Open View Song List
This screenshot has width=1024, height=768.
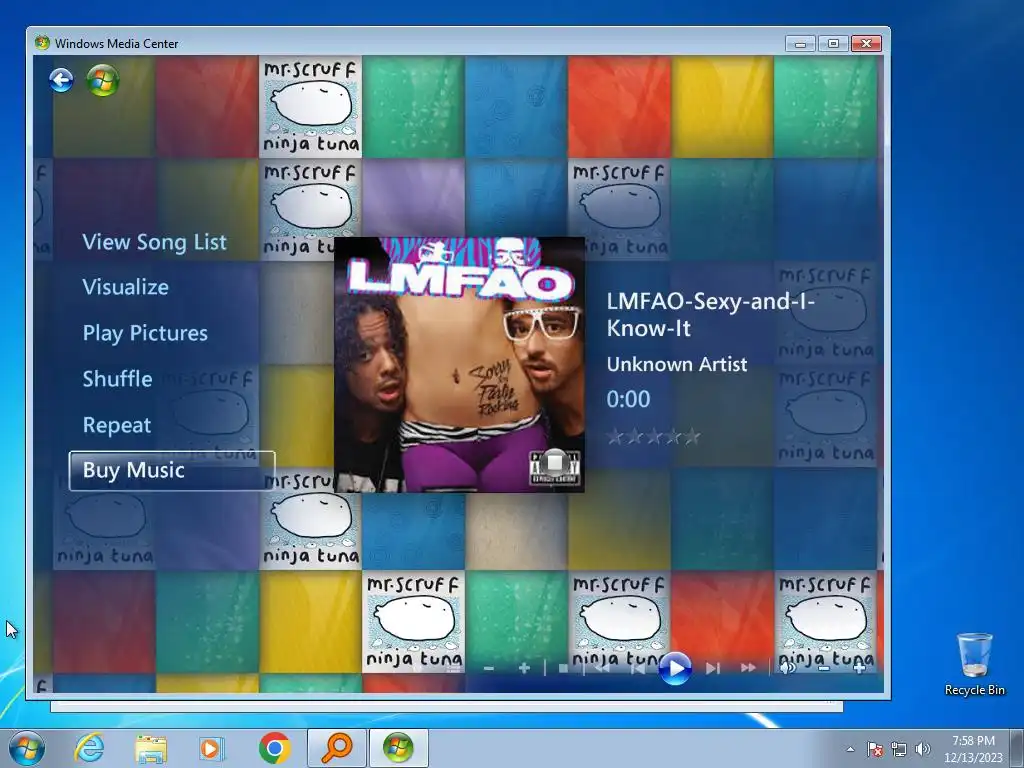(x=154, y=242)
